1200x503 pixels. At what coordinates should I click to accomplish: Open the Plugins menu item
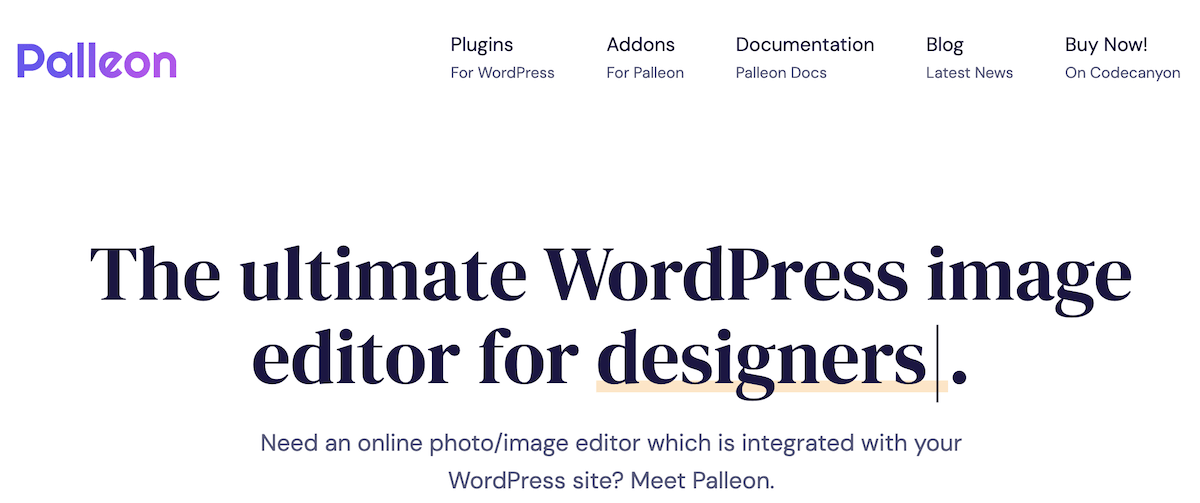click(482, 44)
